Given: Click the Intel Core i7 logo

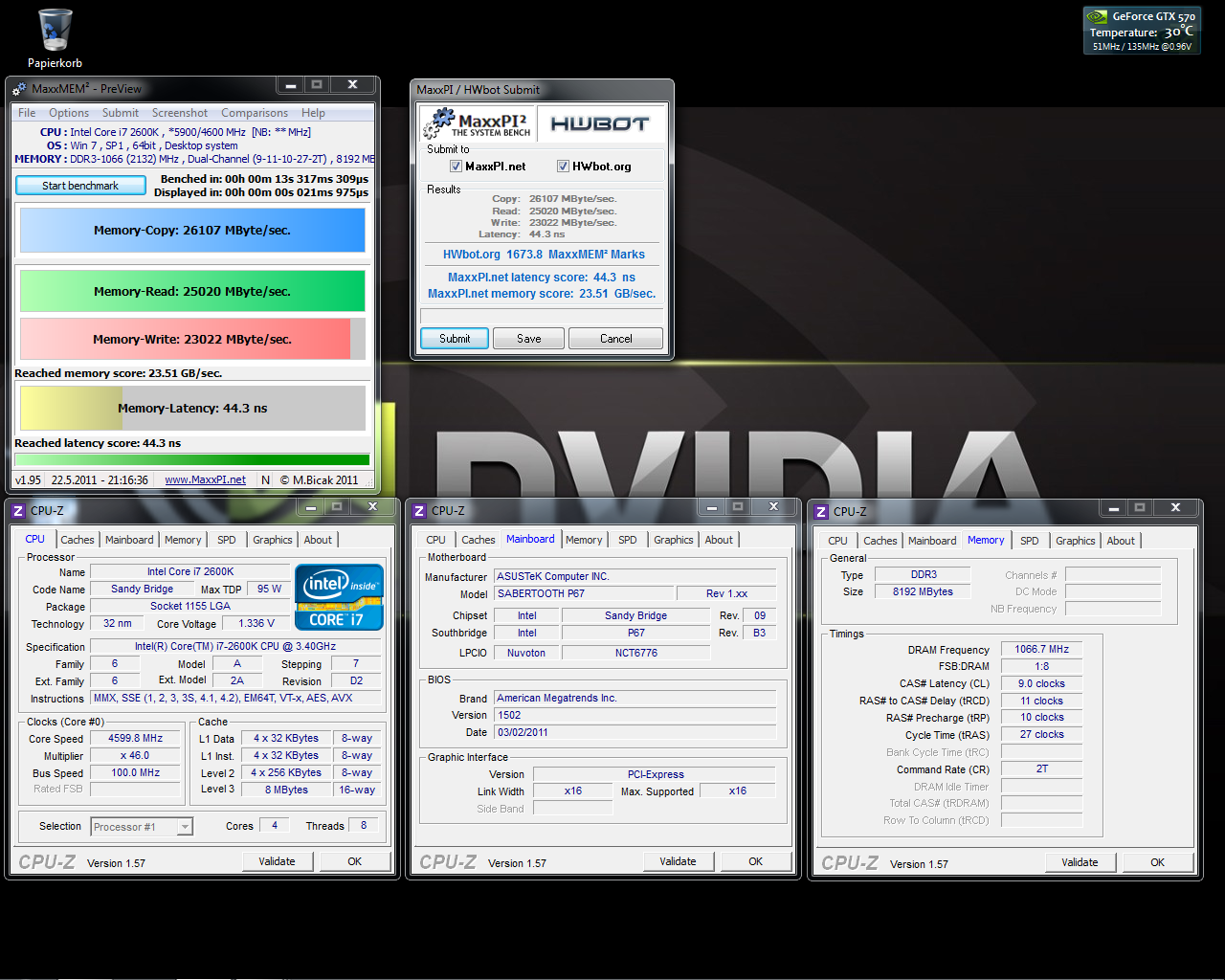Looking at the screenshot, I should [339, 597].
